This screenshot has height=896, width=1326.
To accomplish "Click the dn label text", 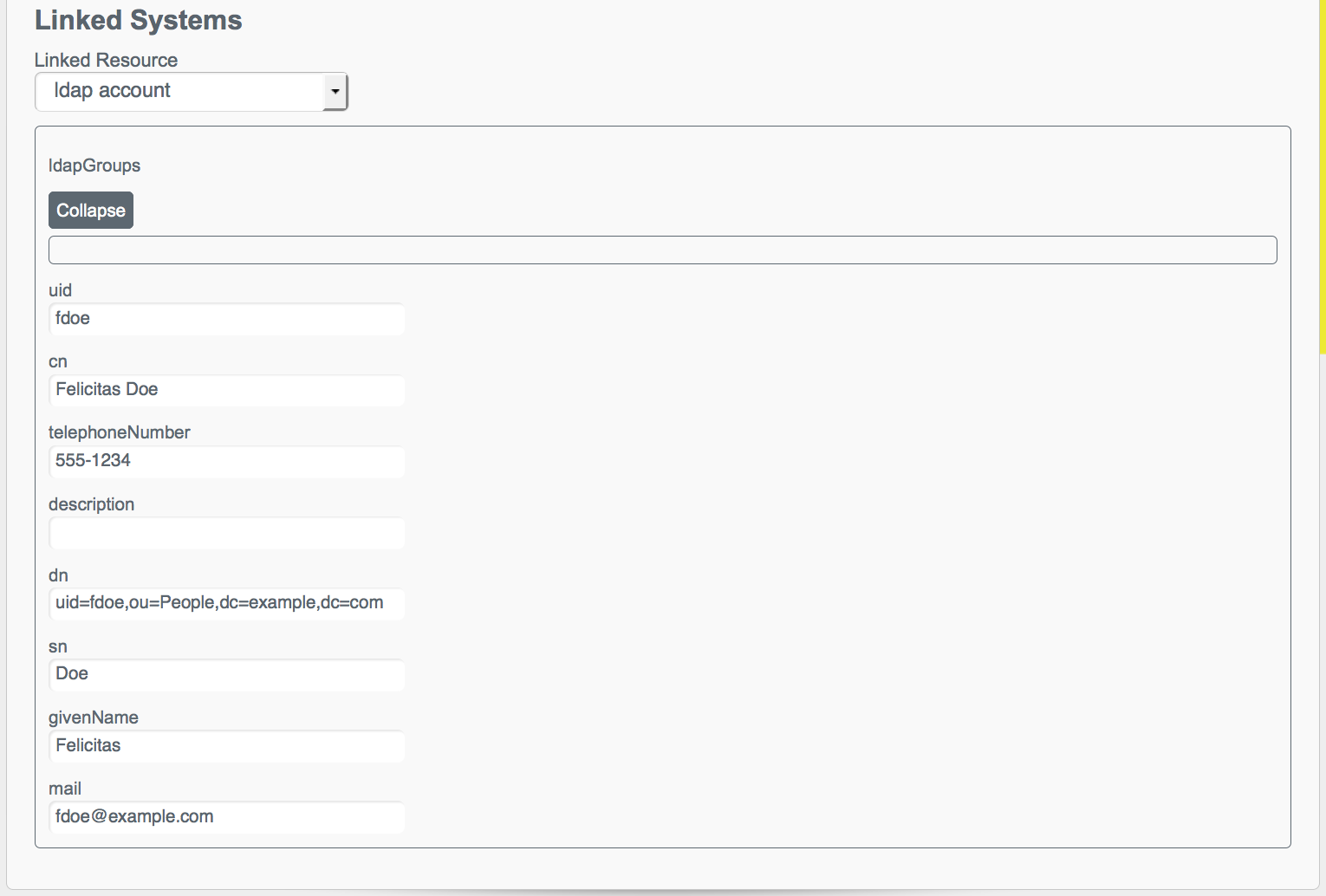I will (x=58, y=575).
